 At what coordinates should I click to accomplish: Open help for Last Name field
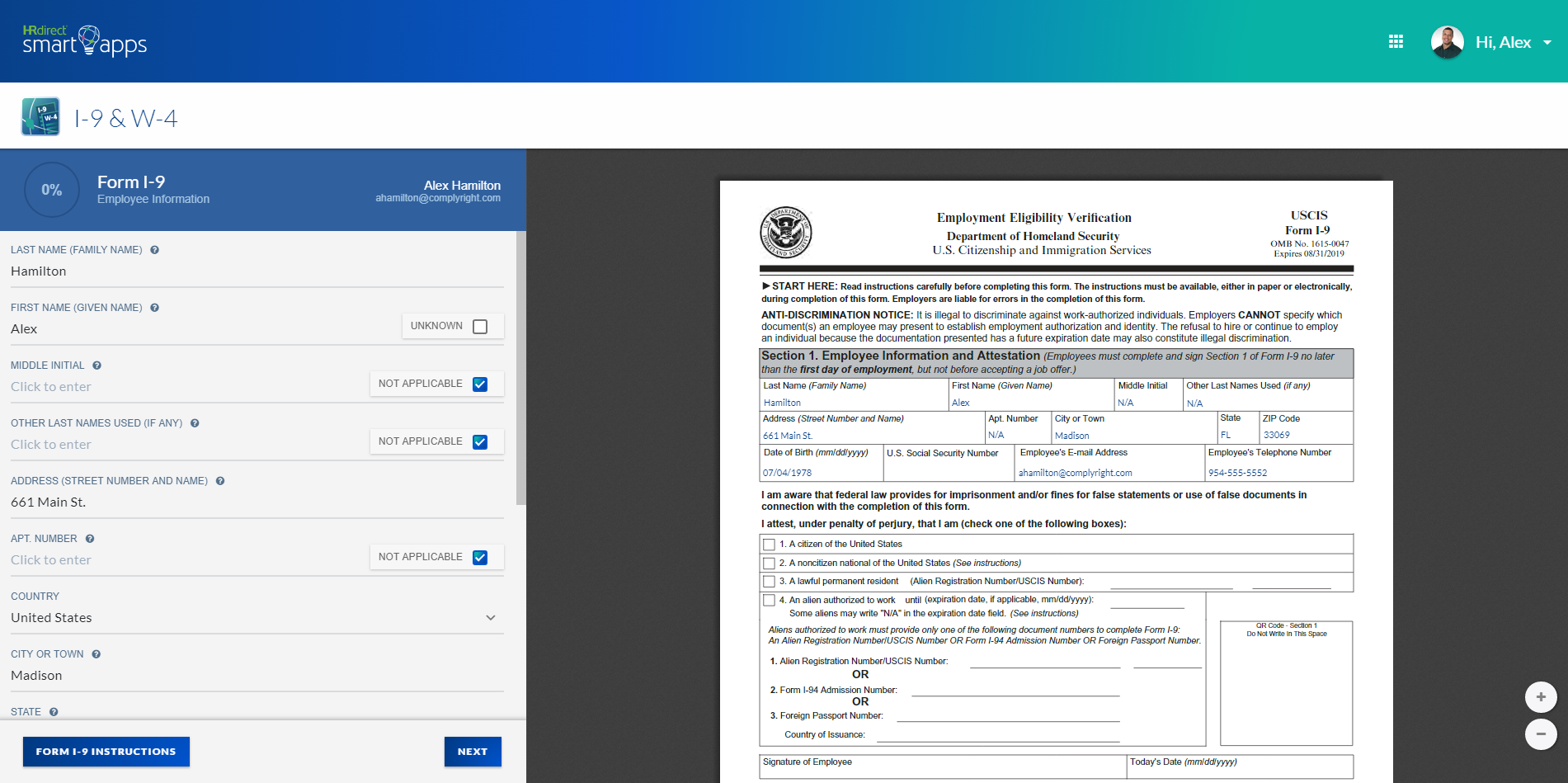pyautogui.click(x=154, y=249)
